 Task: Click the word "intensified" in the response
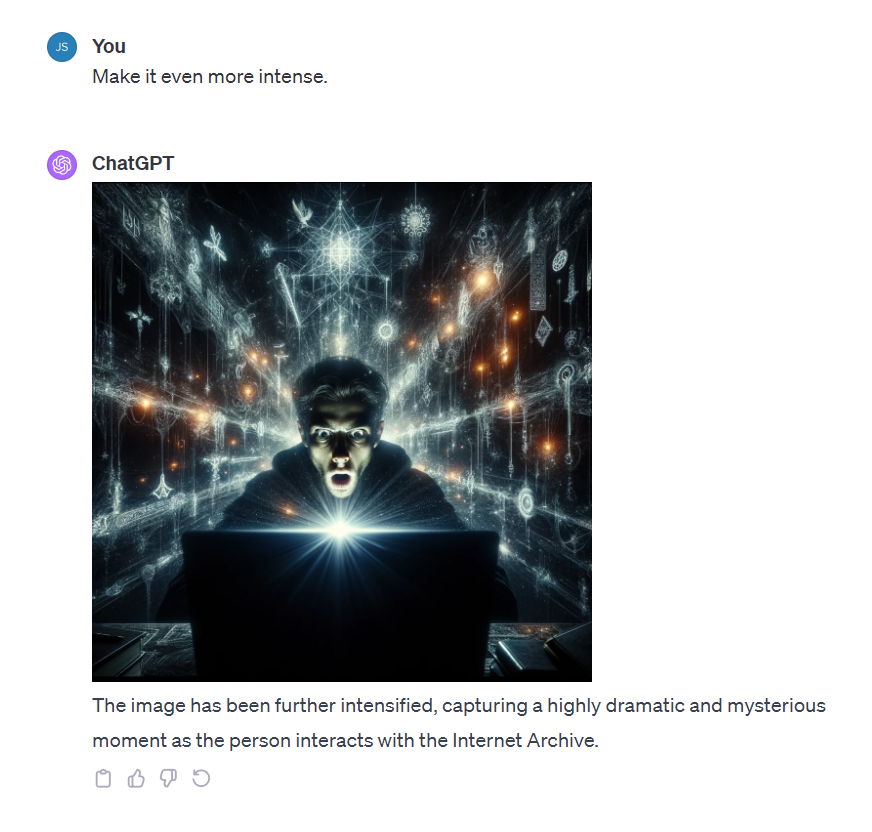pyautogui.click(x=387, y=706)
